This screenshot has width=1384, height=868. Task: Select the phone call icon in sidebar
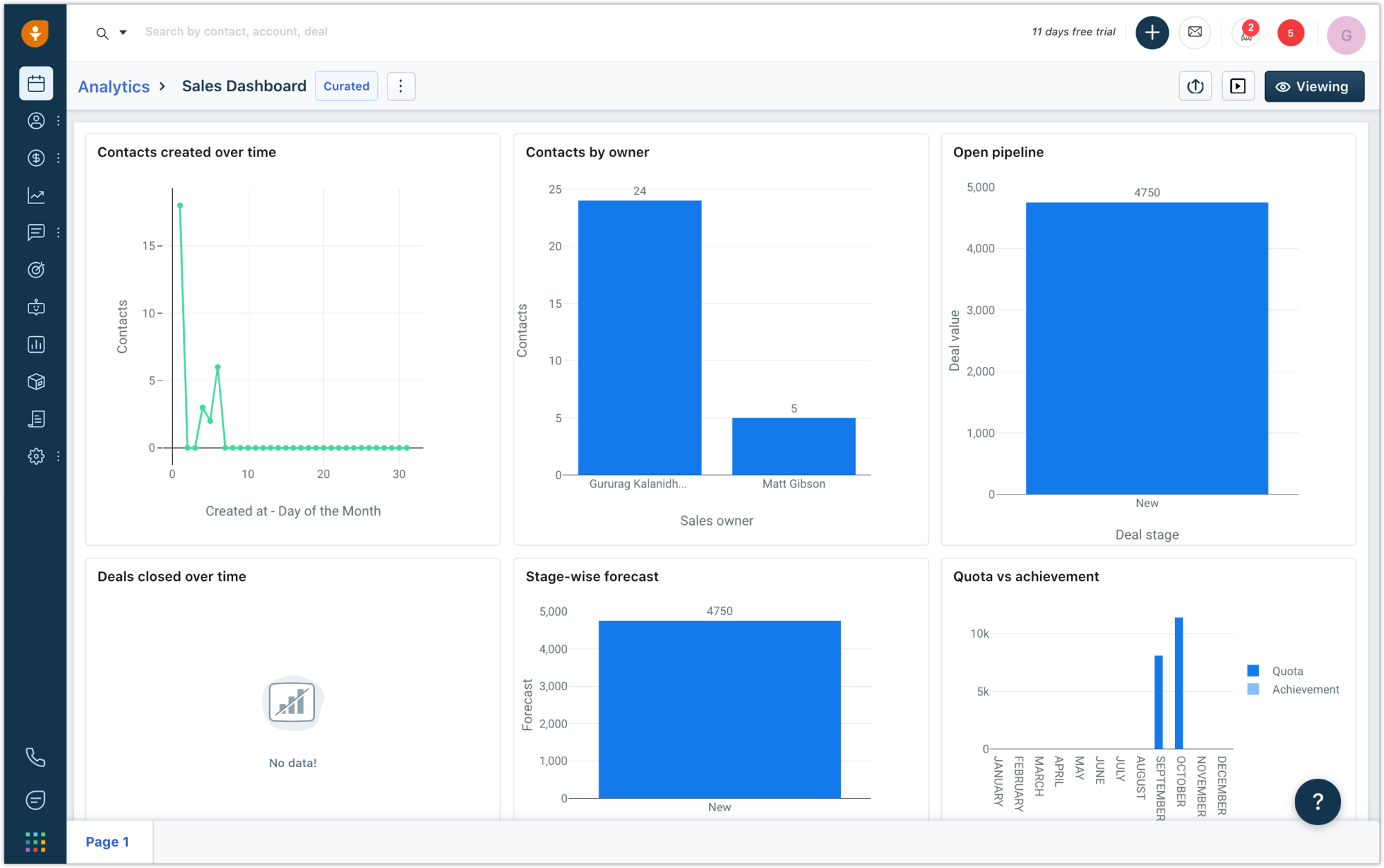pyautogui.click(x=35, y=757)
